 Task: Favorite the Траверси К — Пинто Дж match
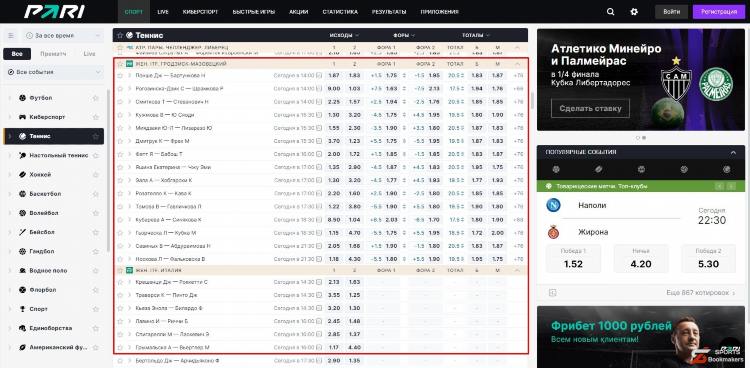click(x=120, y=295)
